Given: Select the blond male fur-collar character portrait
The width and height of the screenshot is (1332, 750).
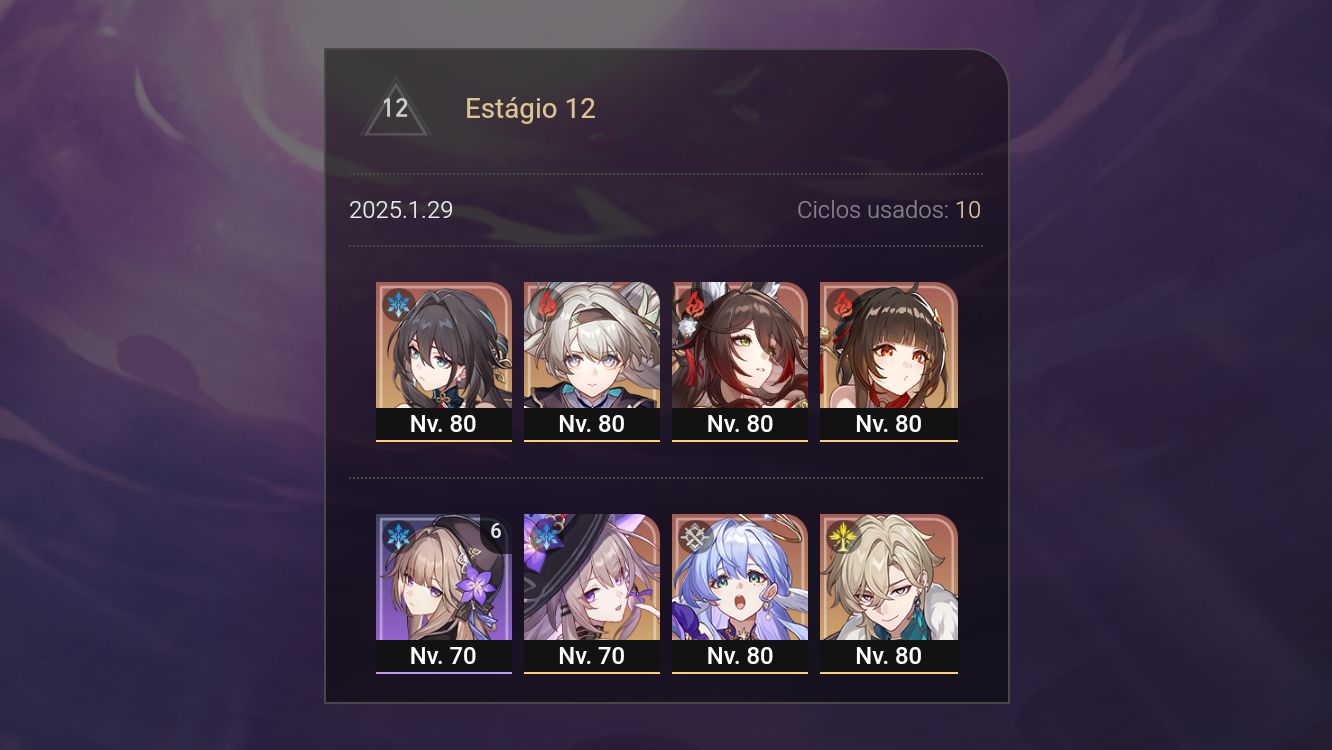Looking at the screenshot, I should click(889, 594).
